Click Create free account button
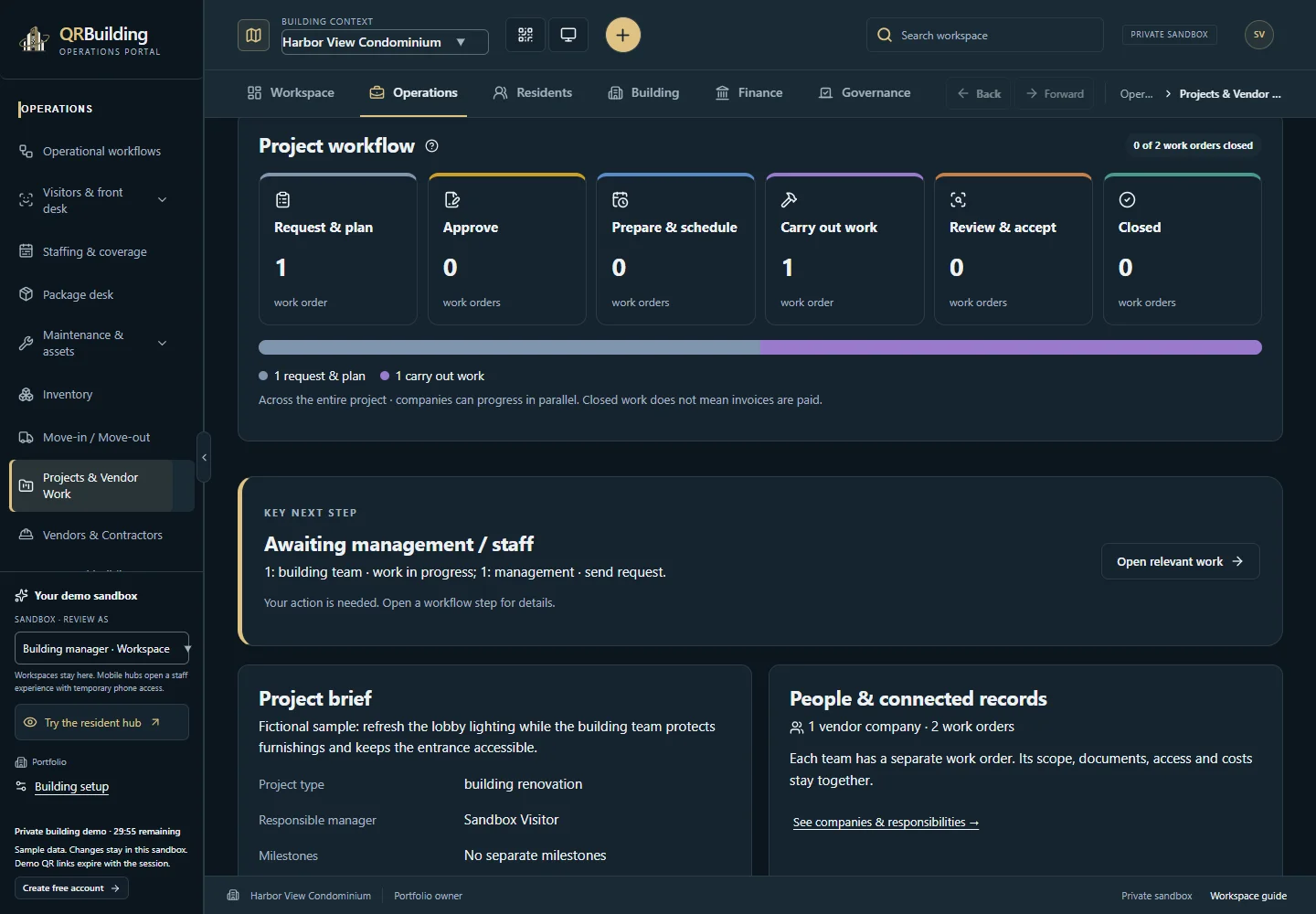Screen dimensions: 1316x914 [71, 887]
